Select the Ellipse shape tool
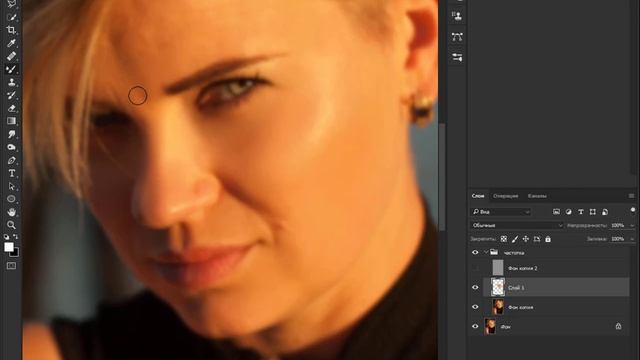The height and width of the screenshot is (360, 640). [11, 199]
